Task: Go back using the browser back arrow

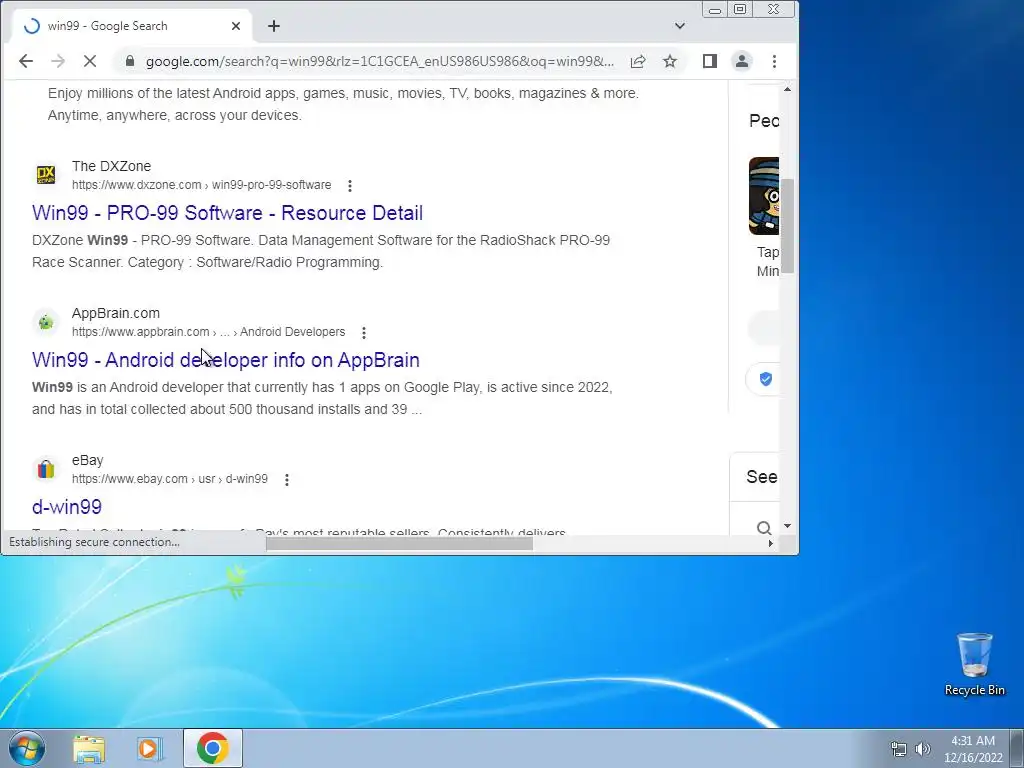Action: 25,61
